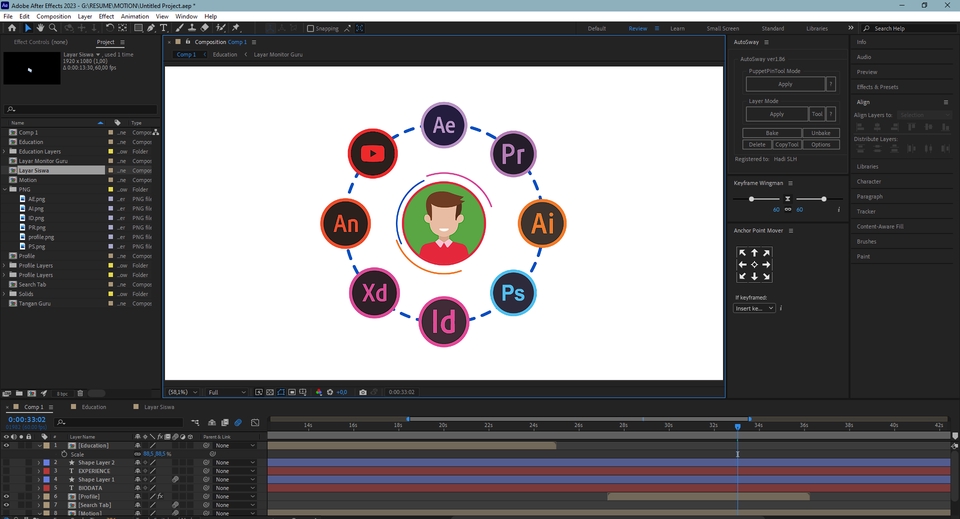Select the Selection arrow tool
960x519 pixels.
pos(28,28)
